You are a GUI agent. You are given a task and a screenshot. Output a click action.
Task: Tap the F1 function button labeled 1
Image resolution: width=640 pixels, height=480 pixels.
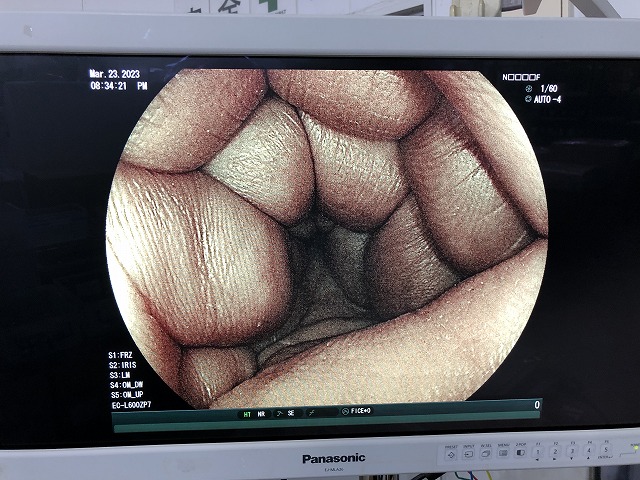click(538, 452)
